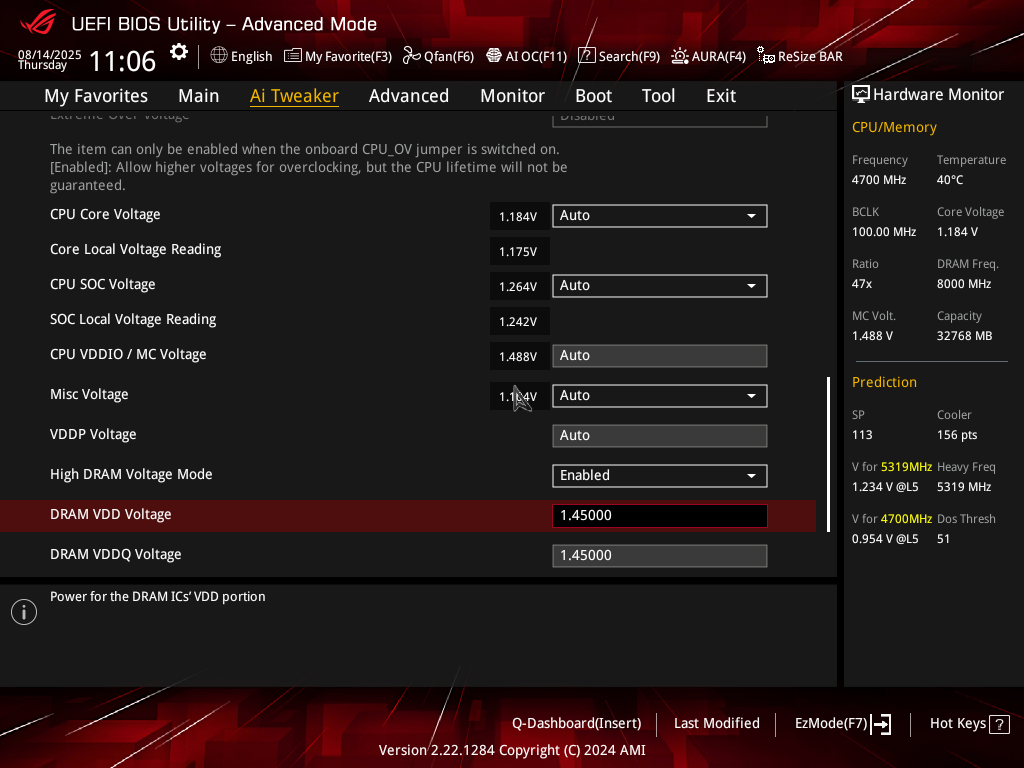This screenshot has height=768, width=1024.
Task: Expand High DRAM Voltage Mode dropdown
Action: pos(660,475)
